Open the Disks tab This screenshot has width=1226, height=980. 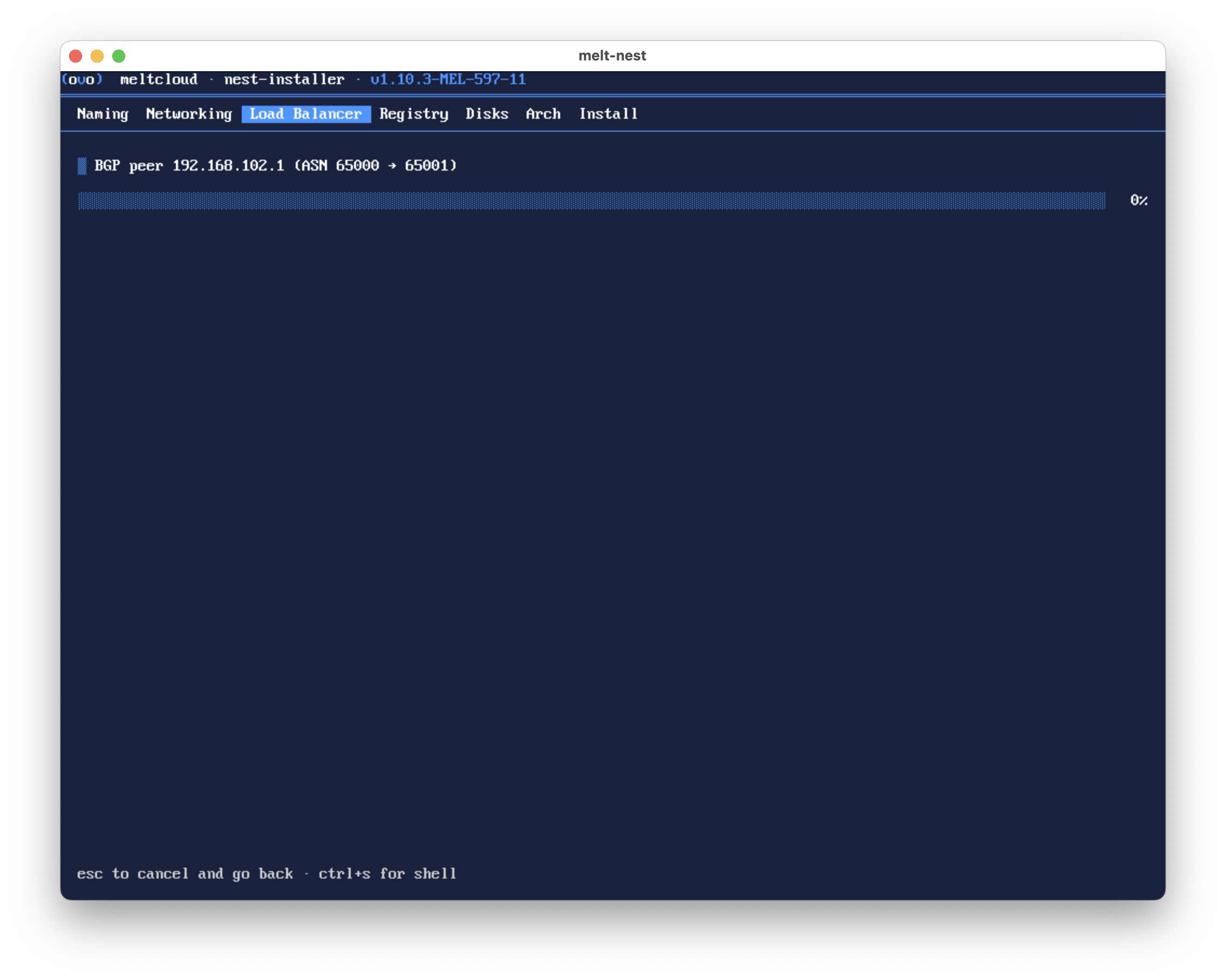point(487,114)
